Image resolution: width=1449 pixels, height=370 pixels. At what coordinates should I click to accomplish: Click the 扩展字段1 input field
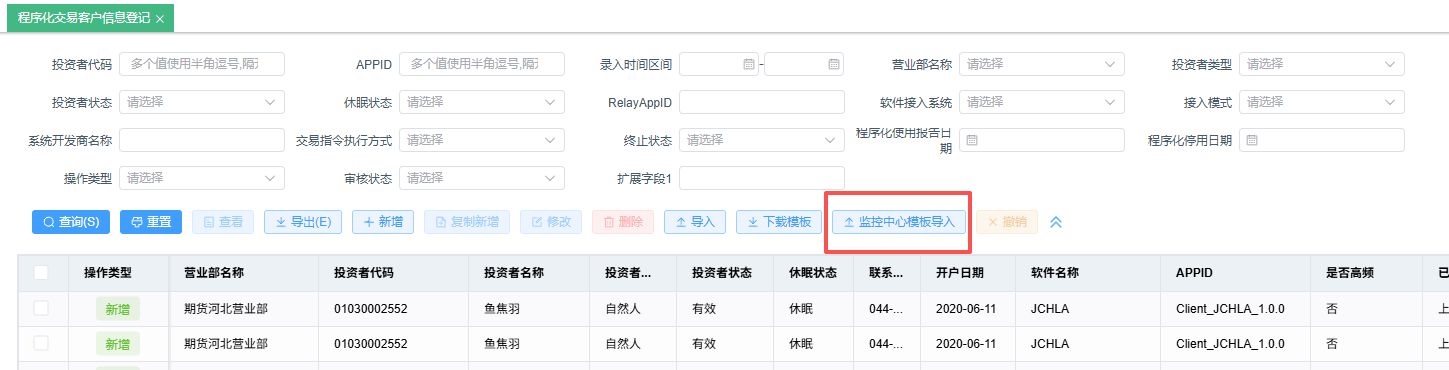point(762,178)
